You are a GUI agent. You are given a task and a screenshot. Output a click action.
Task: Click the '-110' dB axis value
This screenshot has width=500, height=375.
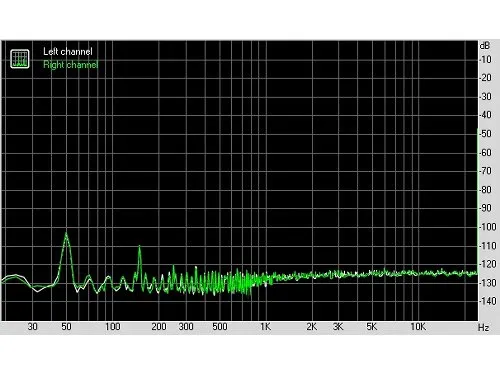pyautogui.click(x=488, y=246)
